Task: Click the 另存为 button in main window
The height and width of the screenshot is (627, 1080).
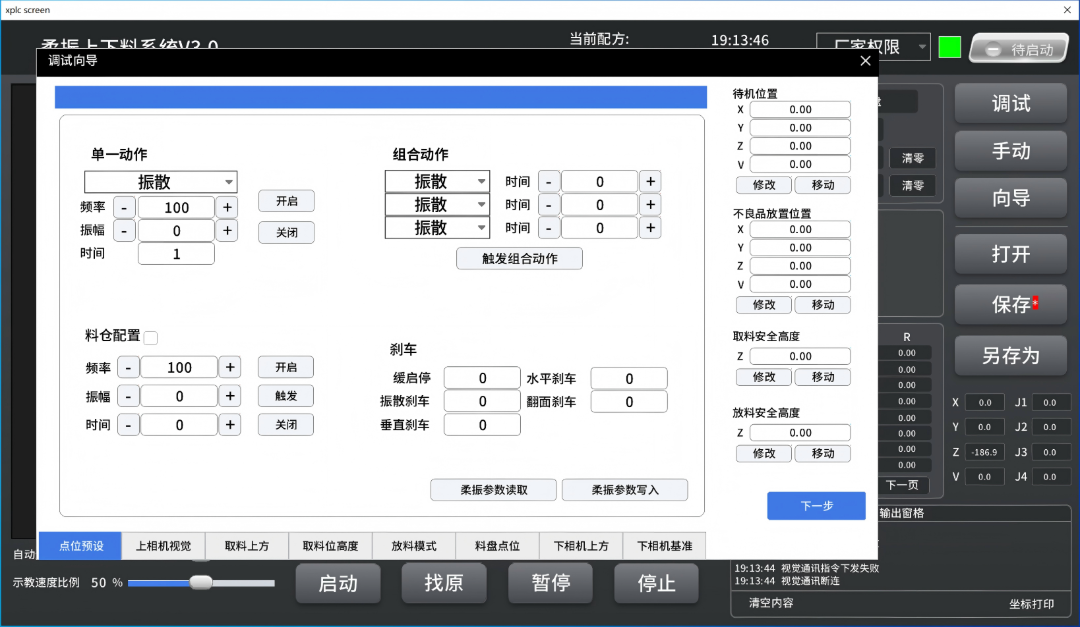Action: 1010,356
